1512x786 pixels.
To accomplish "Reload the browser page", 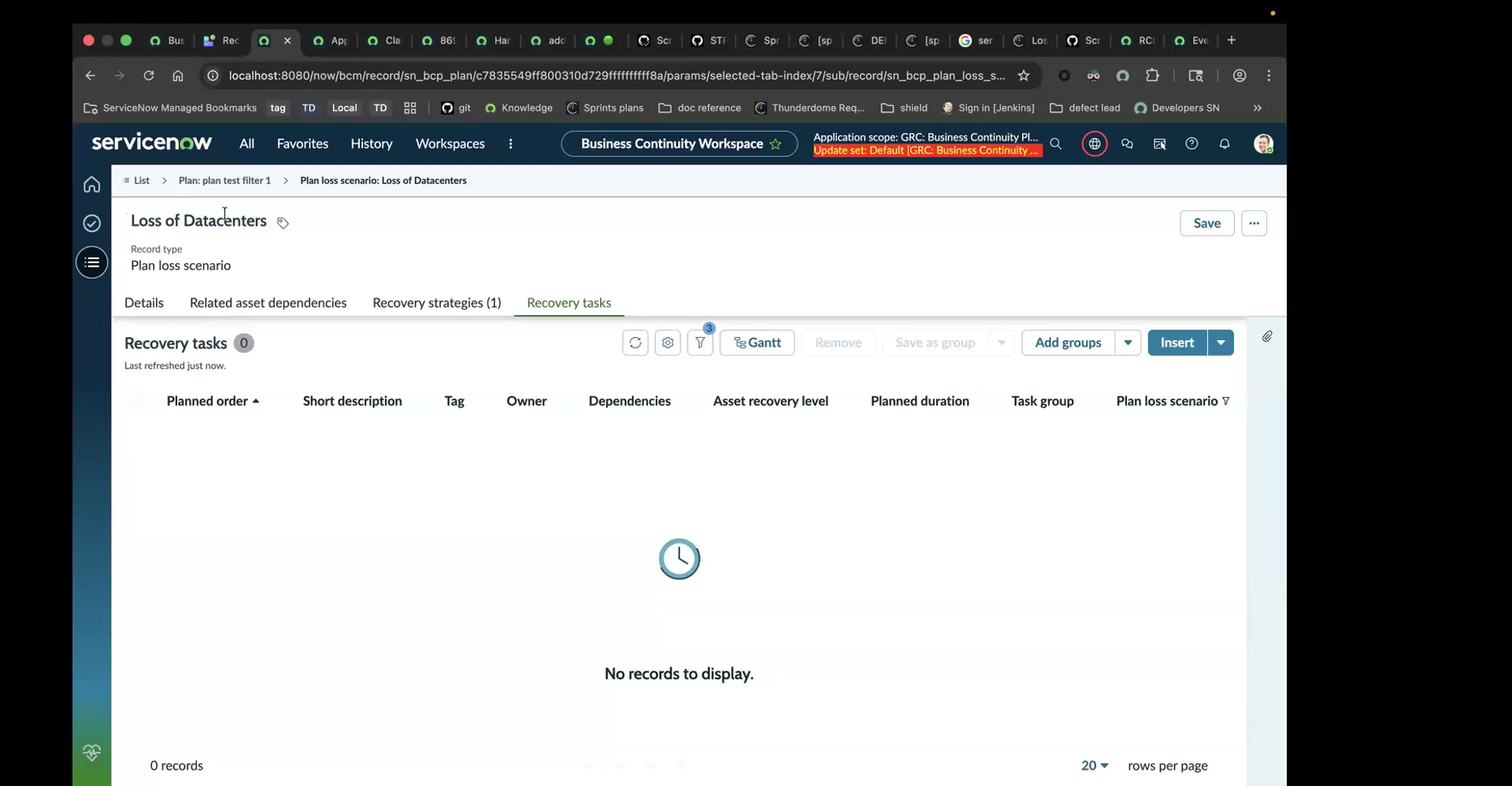I will [148, 76].
